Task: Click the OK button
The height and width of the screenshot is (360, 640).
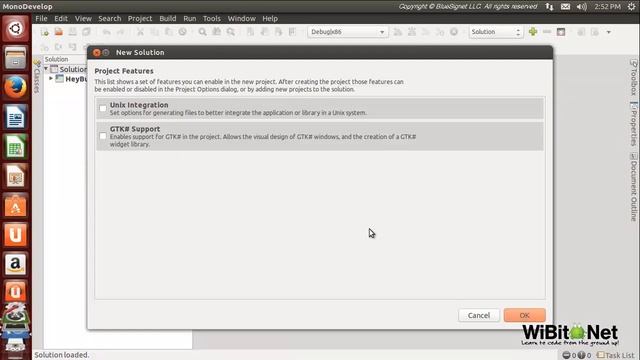Action: pos(524,315)
